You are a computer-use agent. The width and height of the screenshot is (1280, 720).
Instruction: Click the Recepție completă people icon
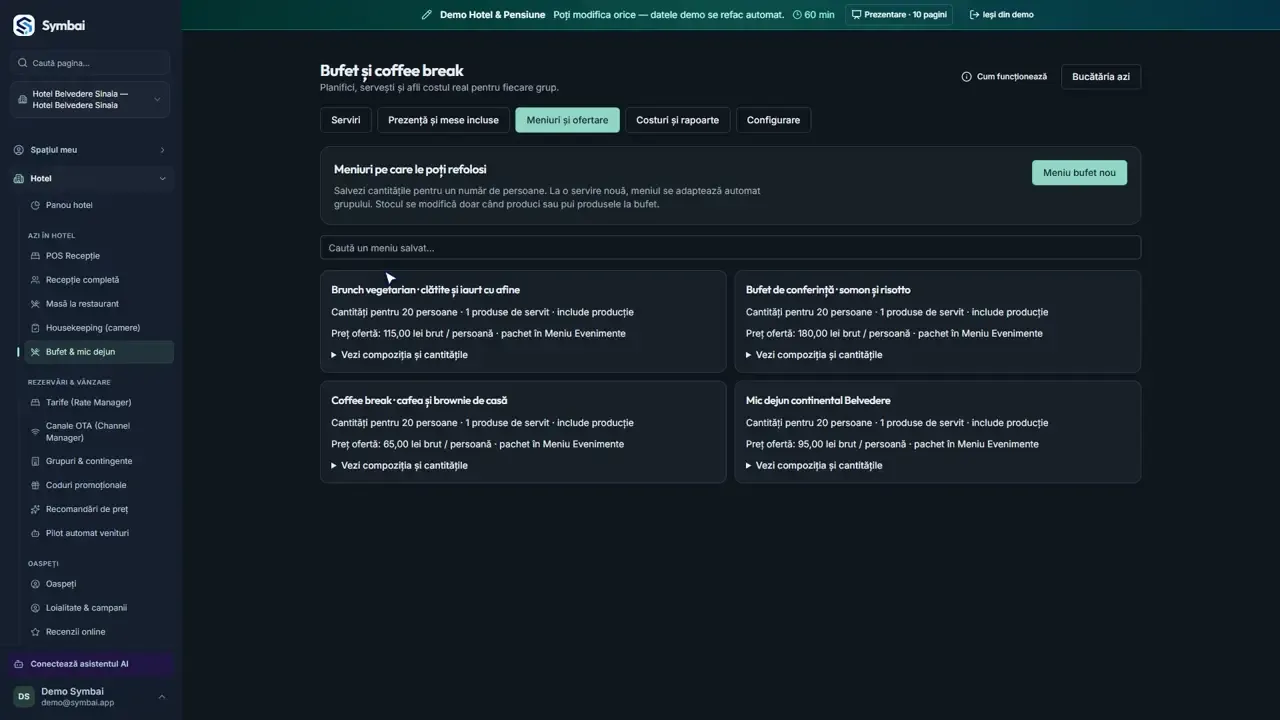point(36,280)
